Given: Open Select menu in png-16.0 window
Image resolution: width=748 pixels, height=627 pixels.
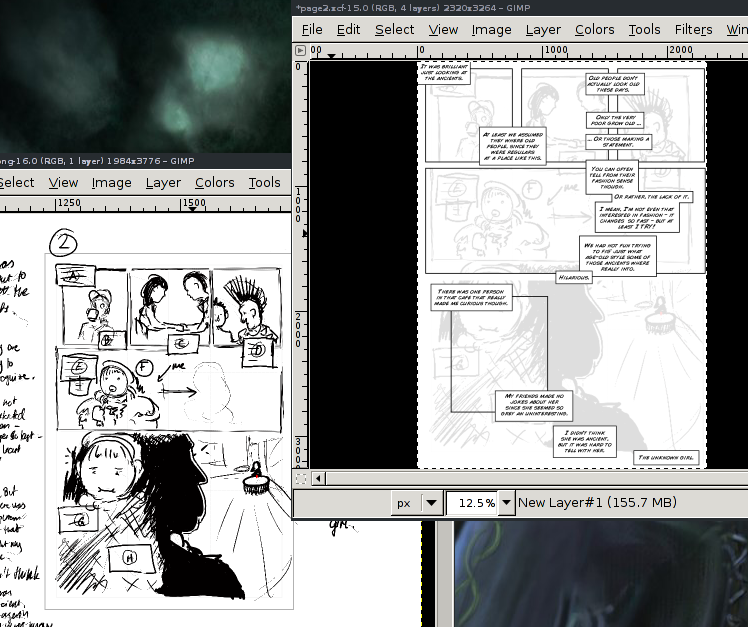Looking at the screenshot, I should pyautogui.click(x=17, y=183).
